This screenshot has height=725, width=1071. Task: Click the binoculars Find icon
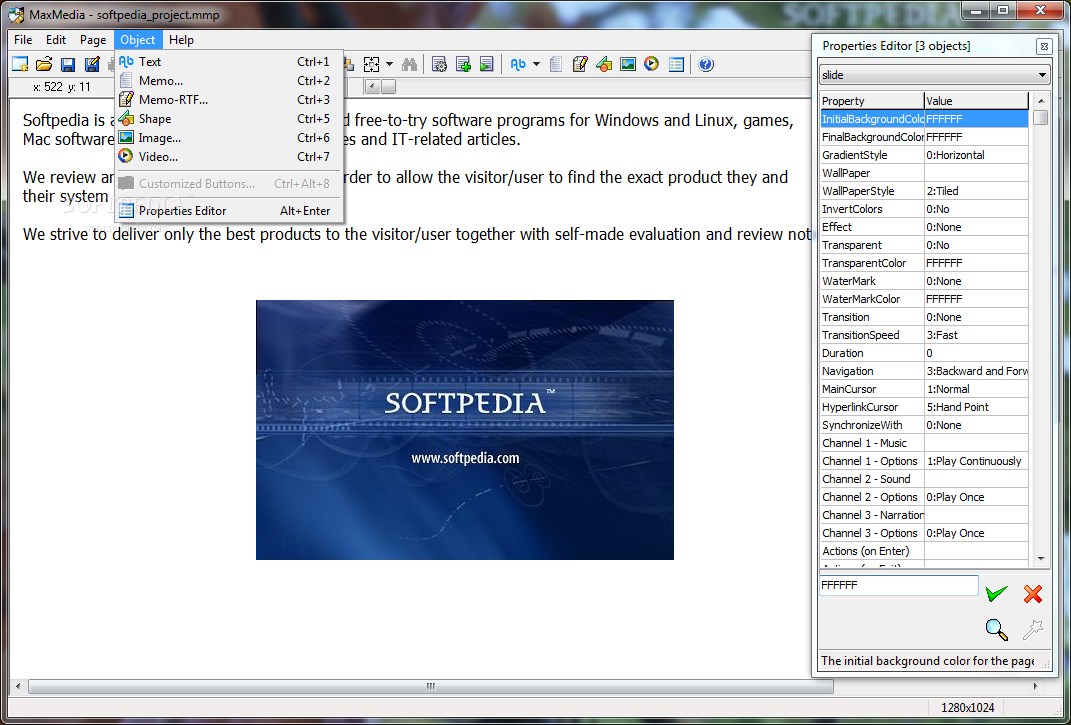[x=409, y=64]
